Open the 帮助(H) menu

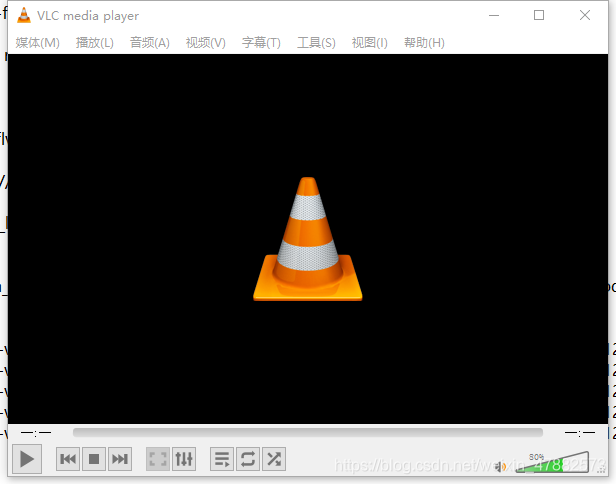pyautogui.click(x=424, y=42)
